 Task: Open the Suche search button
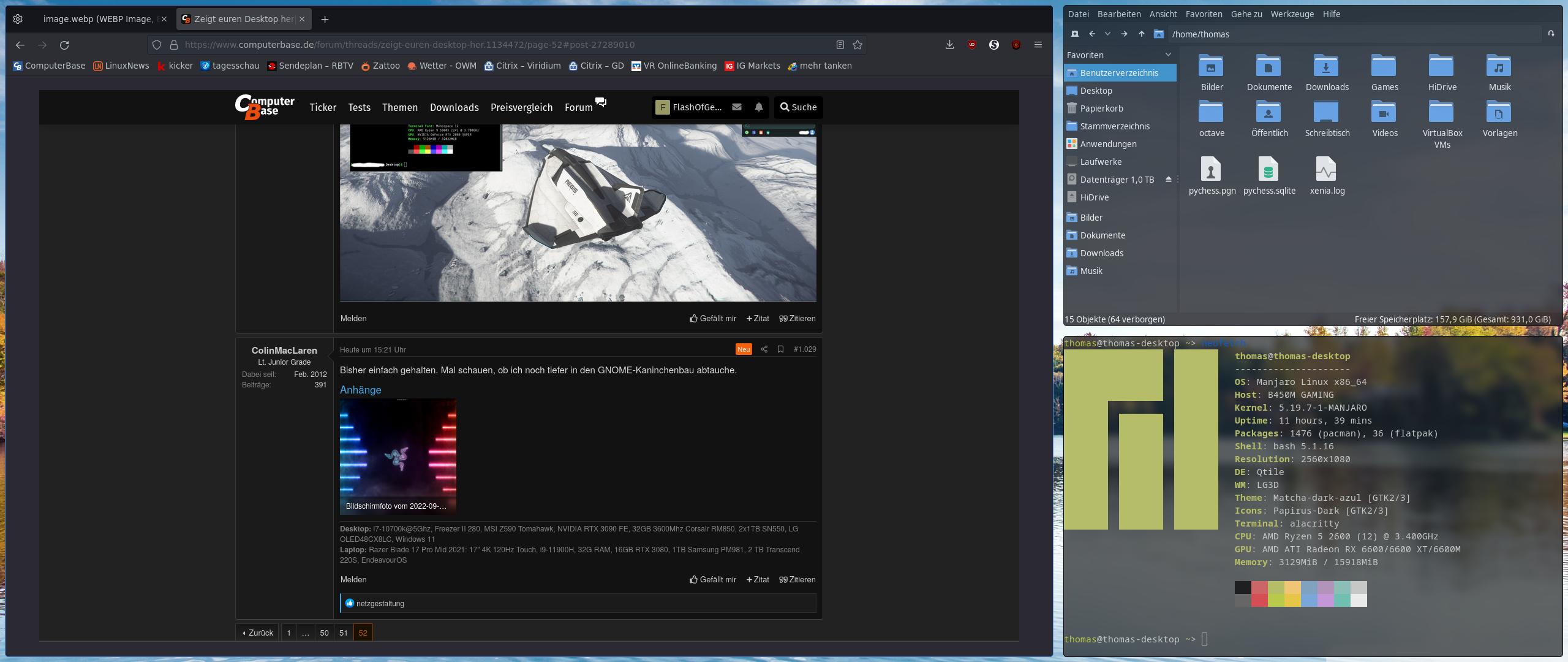pos(798,107)
